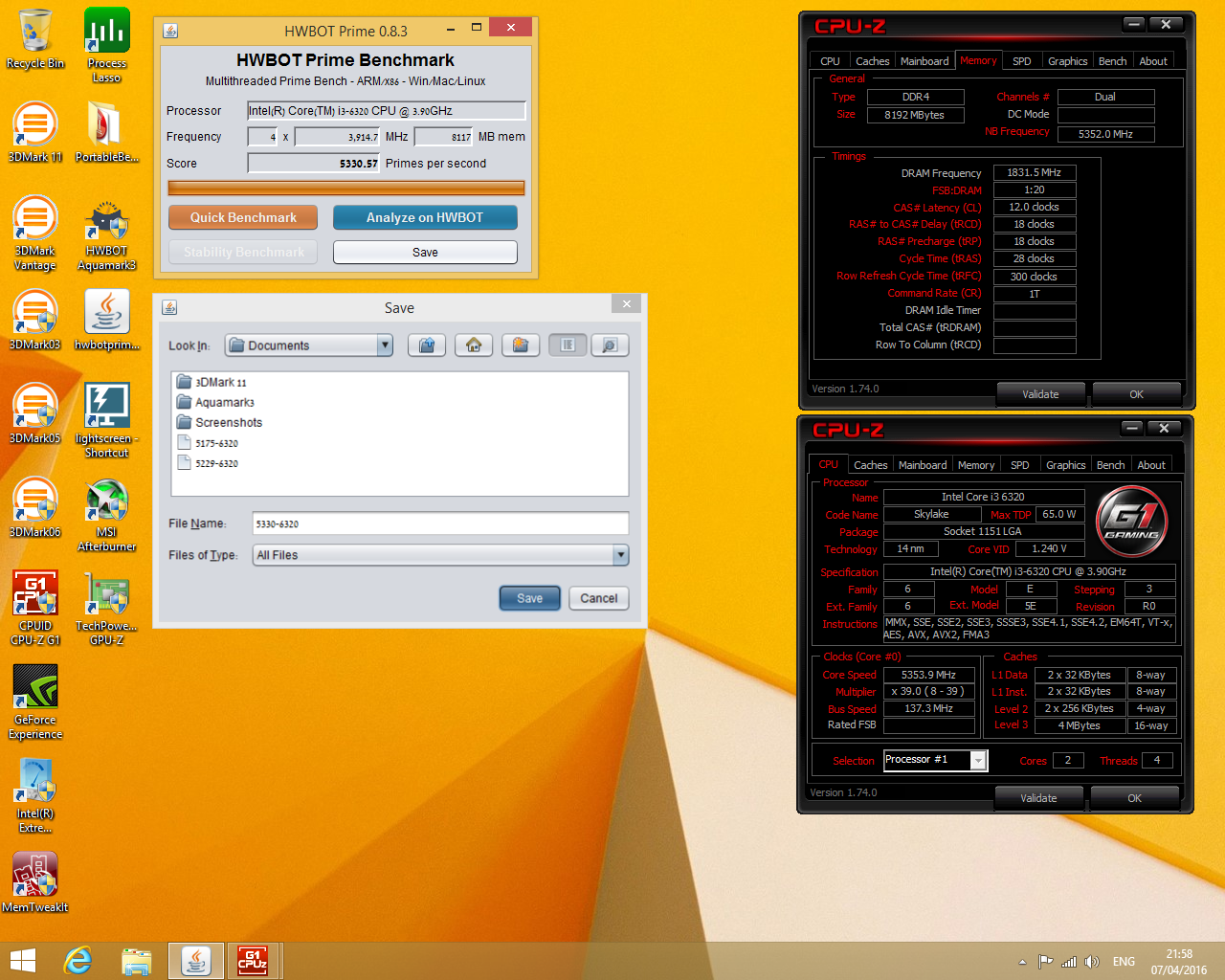Open lightscreen Shortcut icon

(107, 421)
